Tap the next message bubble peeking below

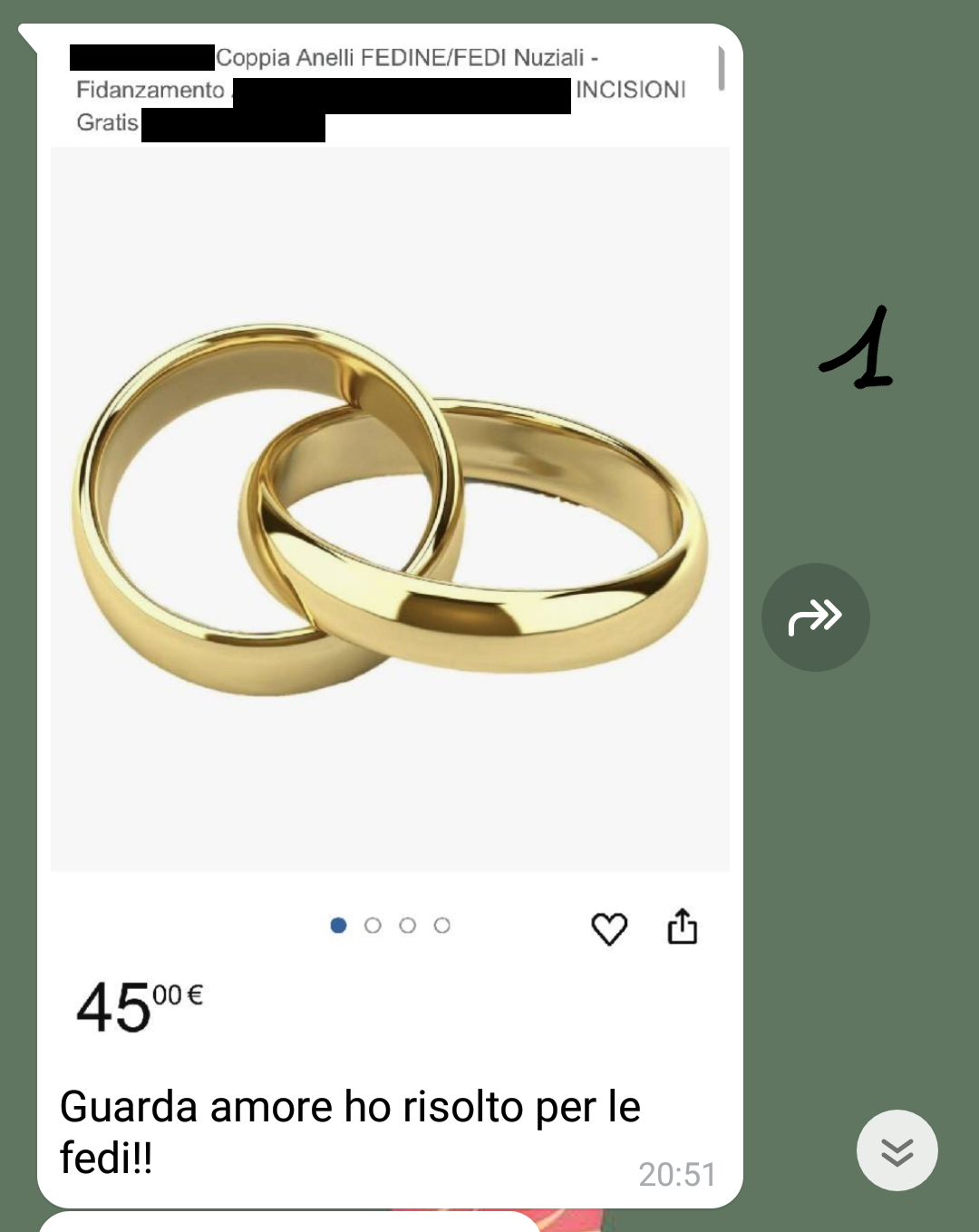(x=290, y=1222)
